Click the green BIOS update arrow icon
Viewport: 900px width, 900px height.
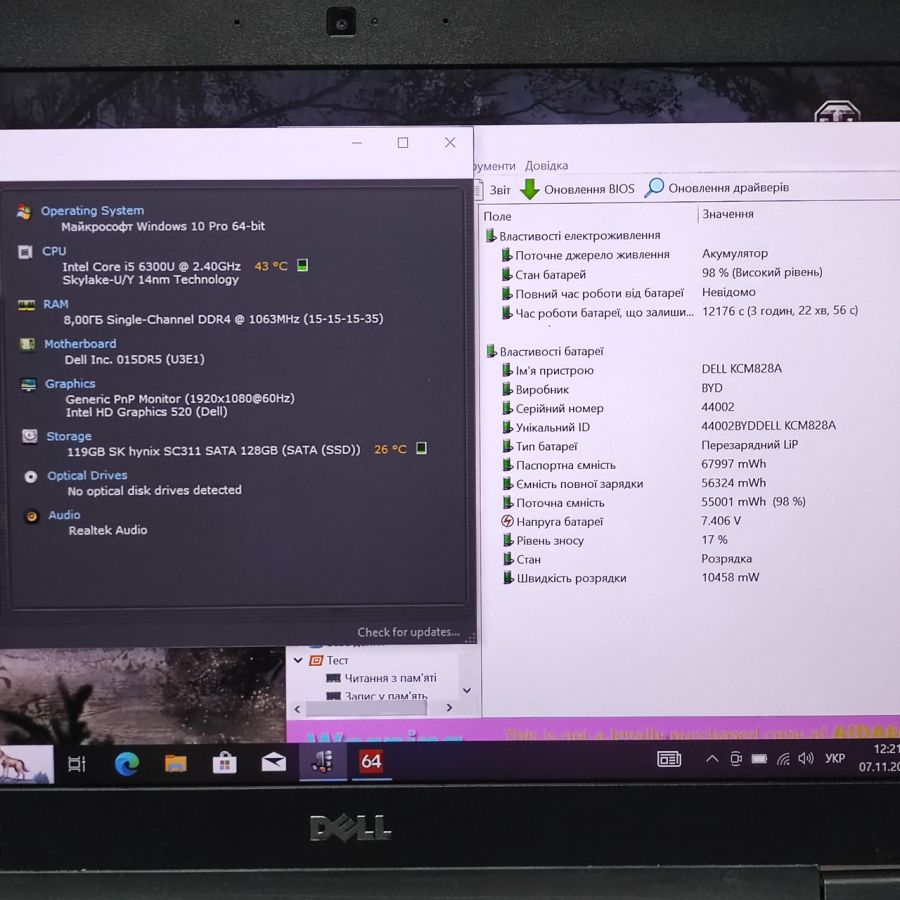click(x=530, y=189)
